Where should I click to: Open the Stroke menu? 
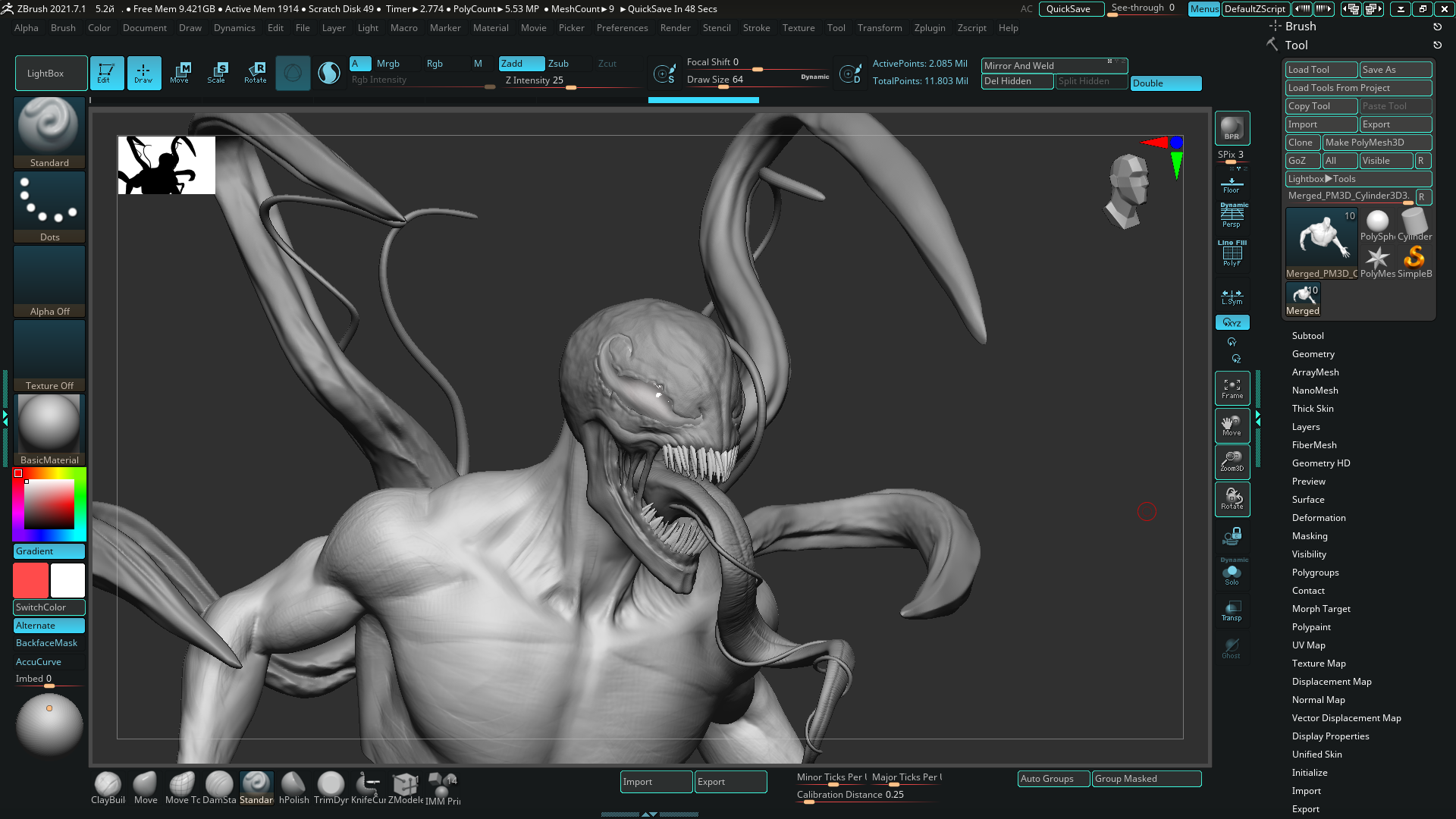tap(756, 28)
